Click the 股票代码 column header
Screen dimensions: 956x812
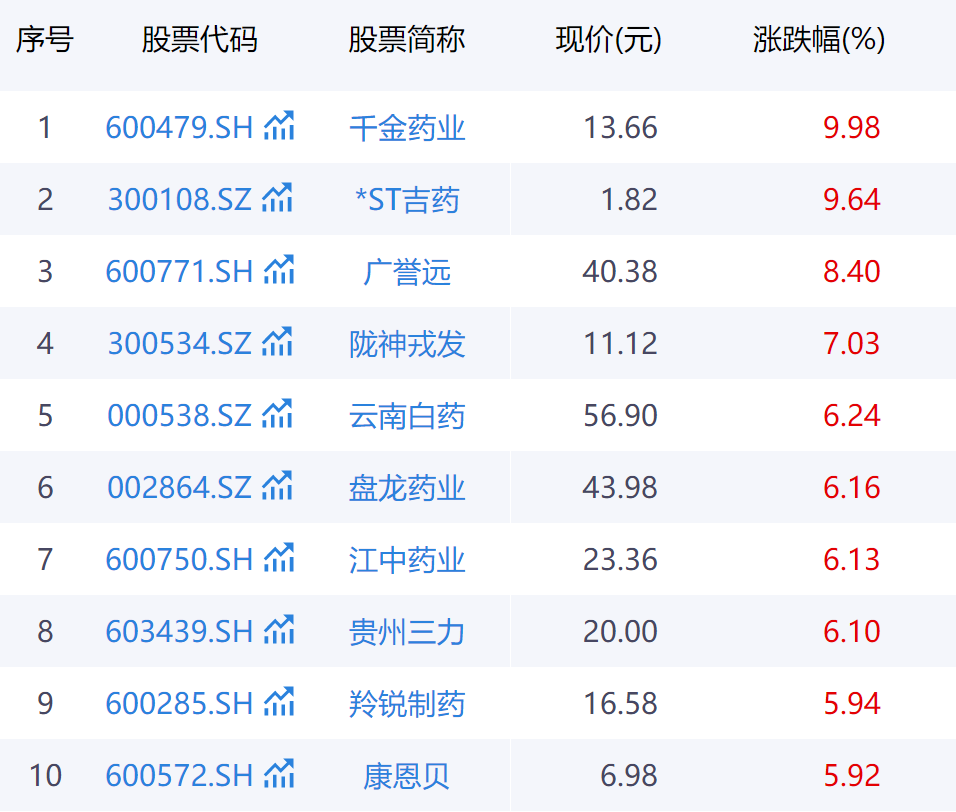(x=199, y=40)
